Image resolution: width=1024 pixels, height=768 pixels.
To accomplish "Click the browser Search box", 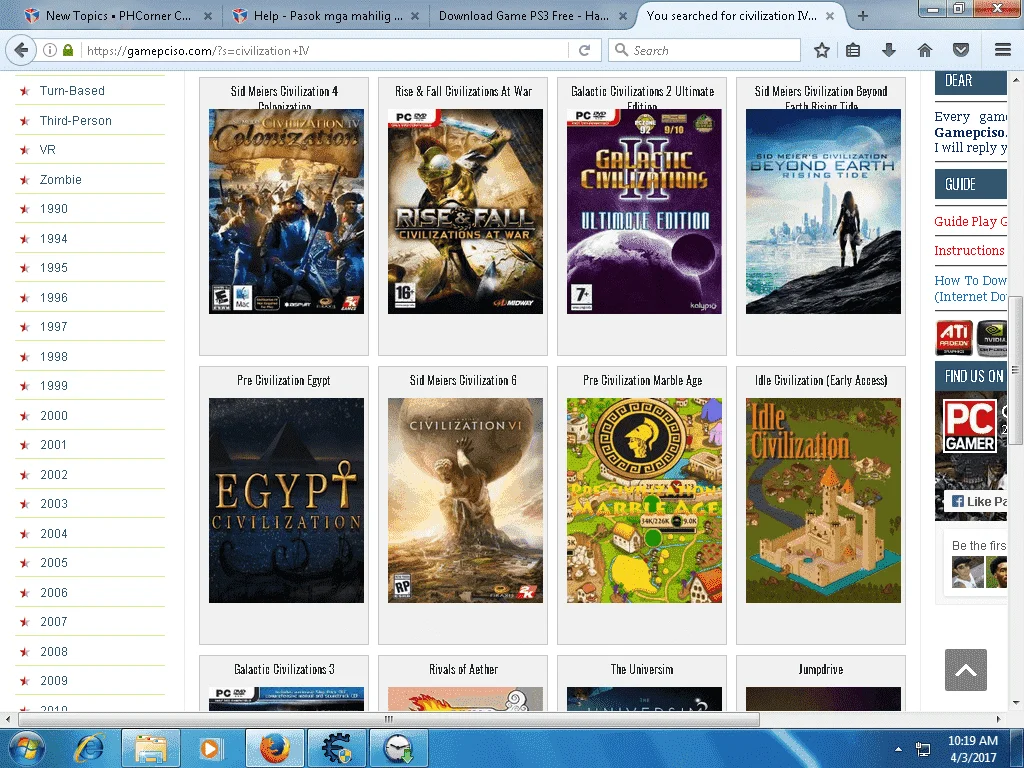I will 704,50.
